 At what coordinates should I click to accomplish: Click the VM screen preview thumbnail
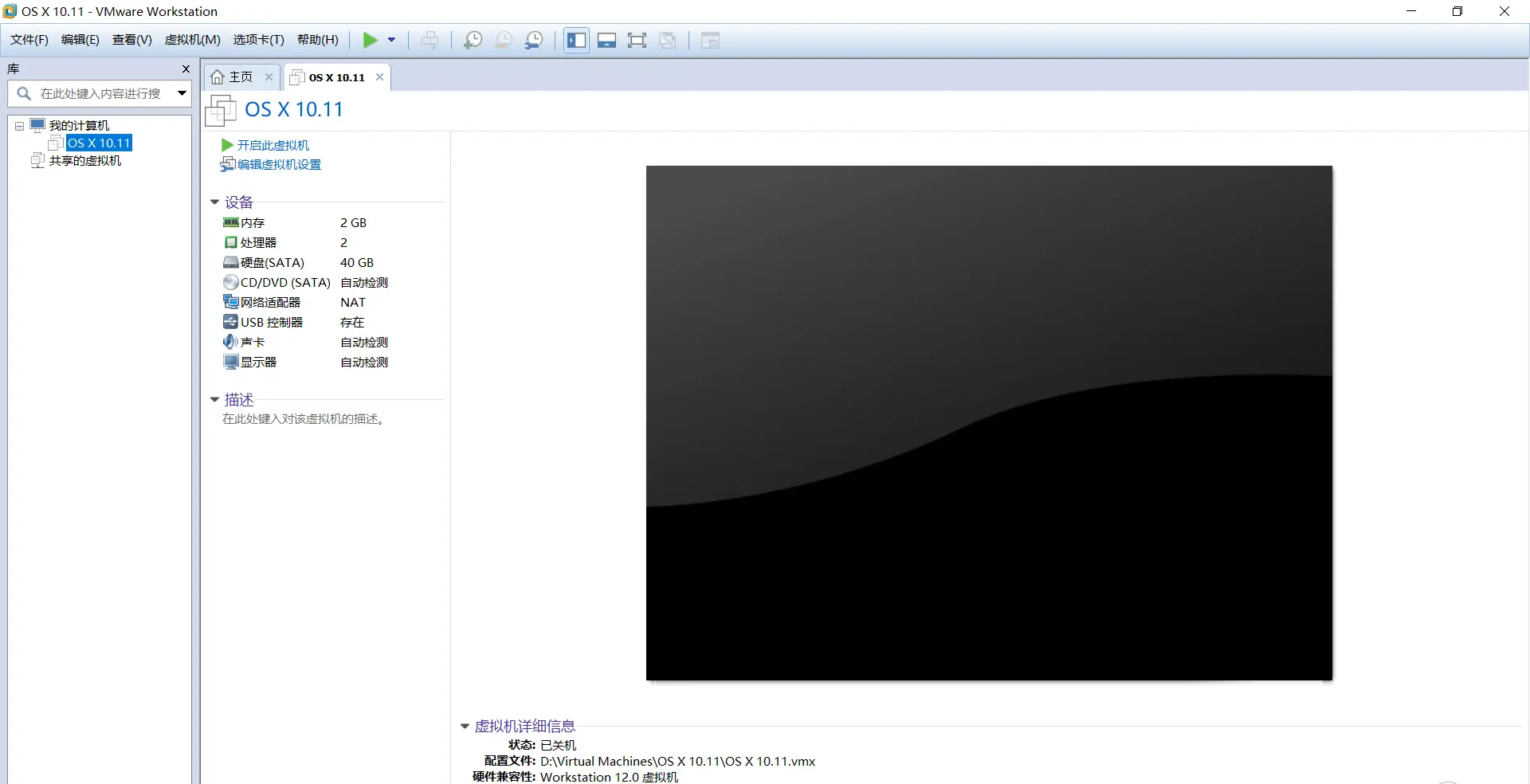coord(989,423)
